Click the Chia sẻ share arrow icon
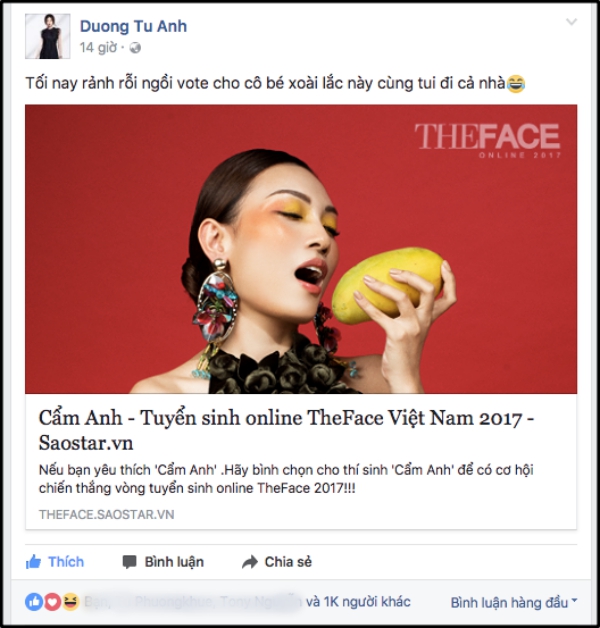Image resolution: width=600 pixels, height=628 pixels. 250,562
